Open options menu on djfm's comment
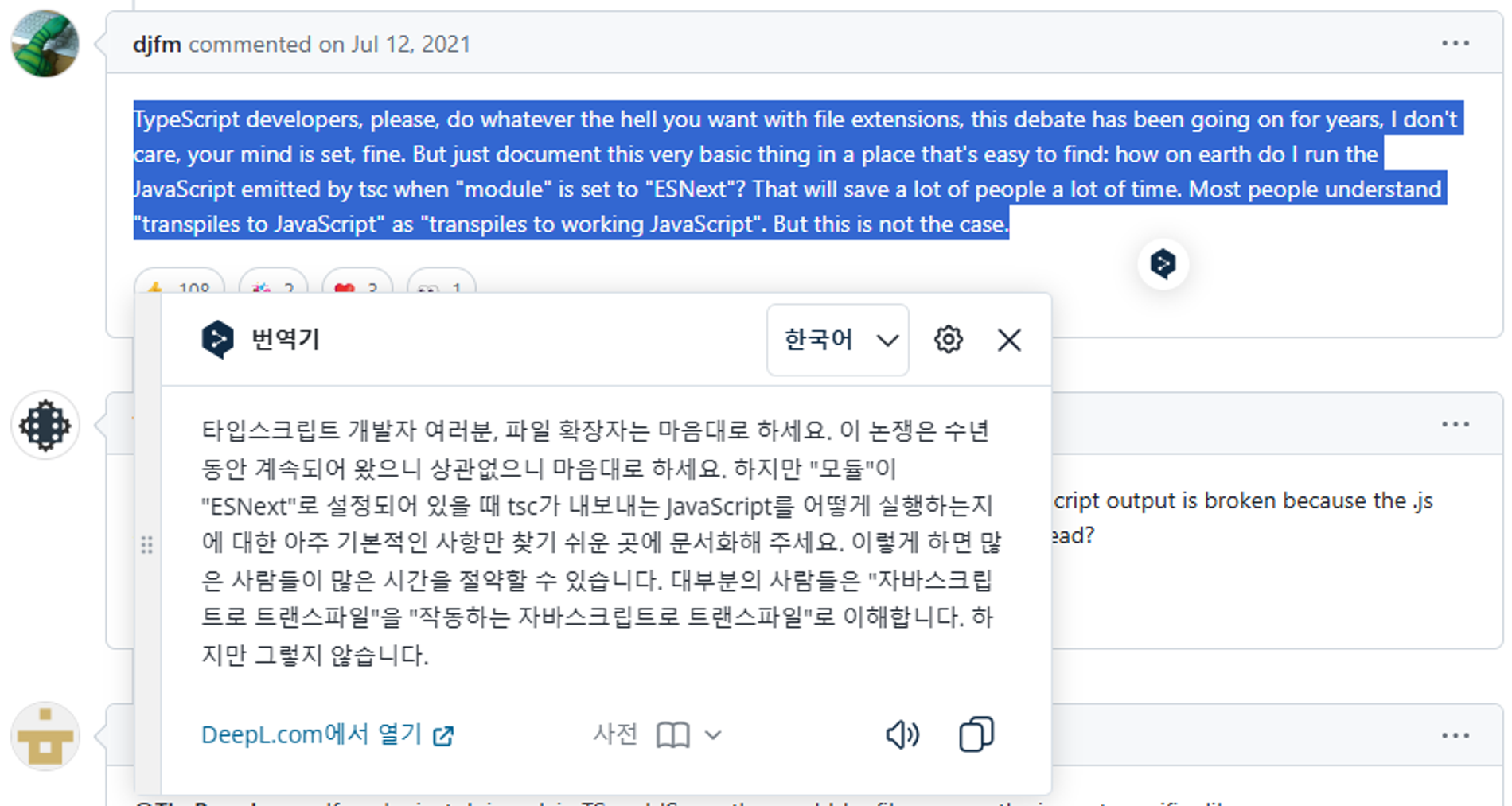Screen dimensions: 1512x806 pos(1455,43)
